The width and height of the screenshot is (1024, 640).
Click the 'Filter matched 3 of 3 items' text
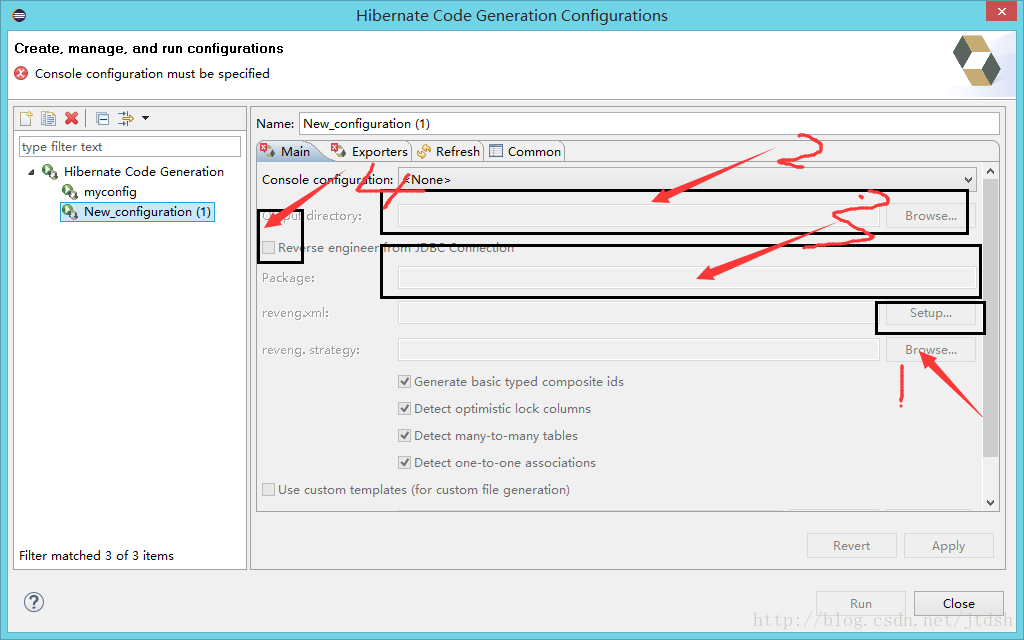pos(97,556)
